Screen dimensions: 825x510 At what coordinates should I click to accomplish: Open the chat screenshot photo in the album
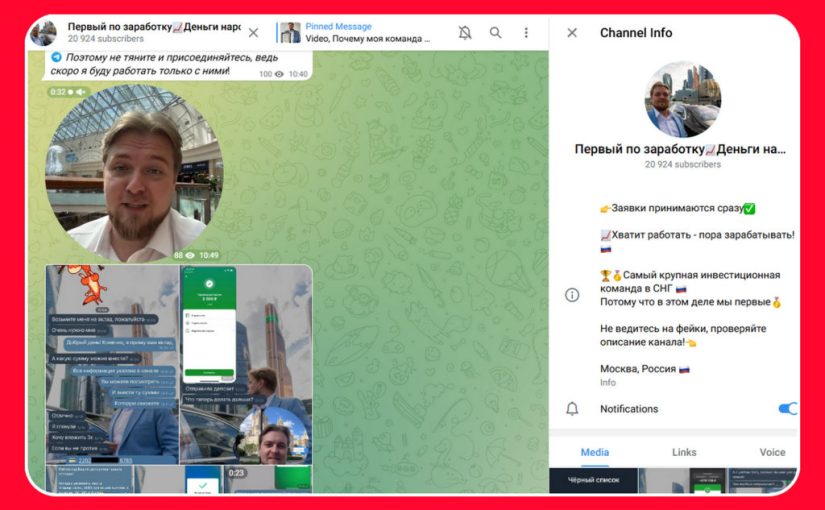(112, 364)
